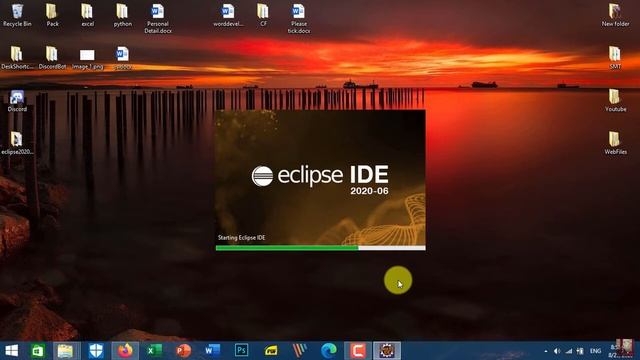Select the CF folder on the desktop
The height and width of the screenshot is (360, 640).
point(263,15)
